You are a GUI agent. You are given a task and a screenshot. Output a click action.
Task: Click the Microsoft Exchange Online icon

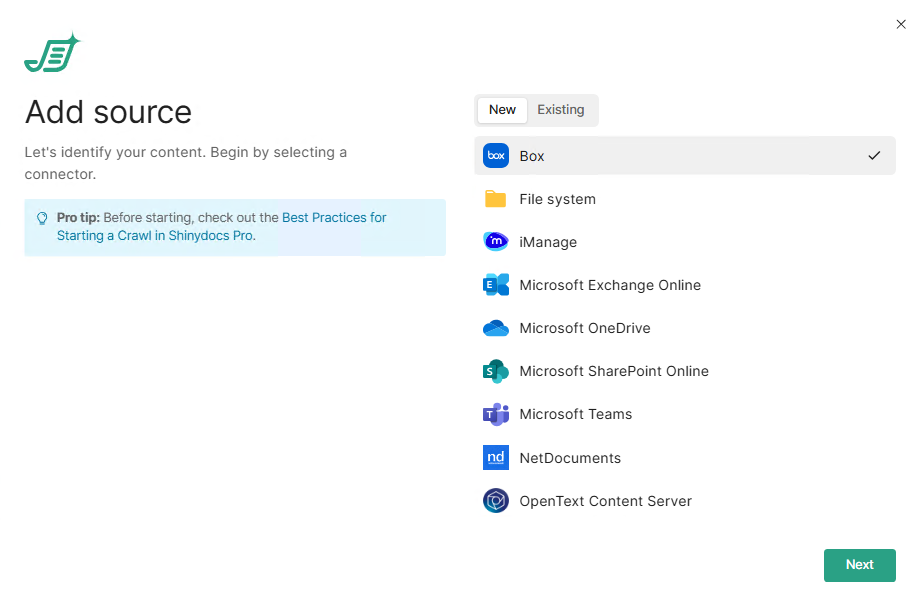496,285
